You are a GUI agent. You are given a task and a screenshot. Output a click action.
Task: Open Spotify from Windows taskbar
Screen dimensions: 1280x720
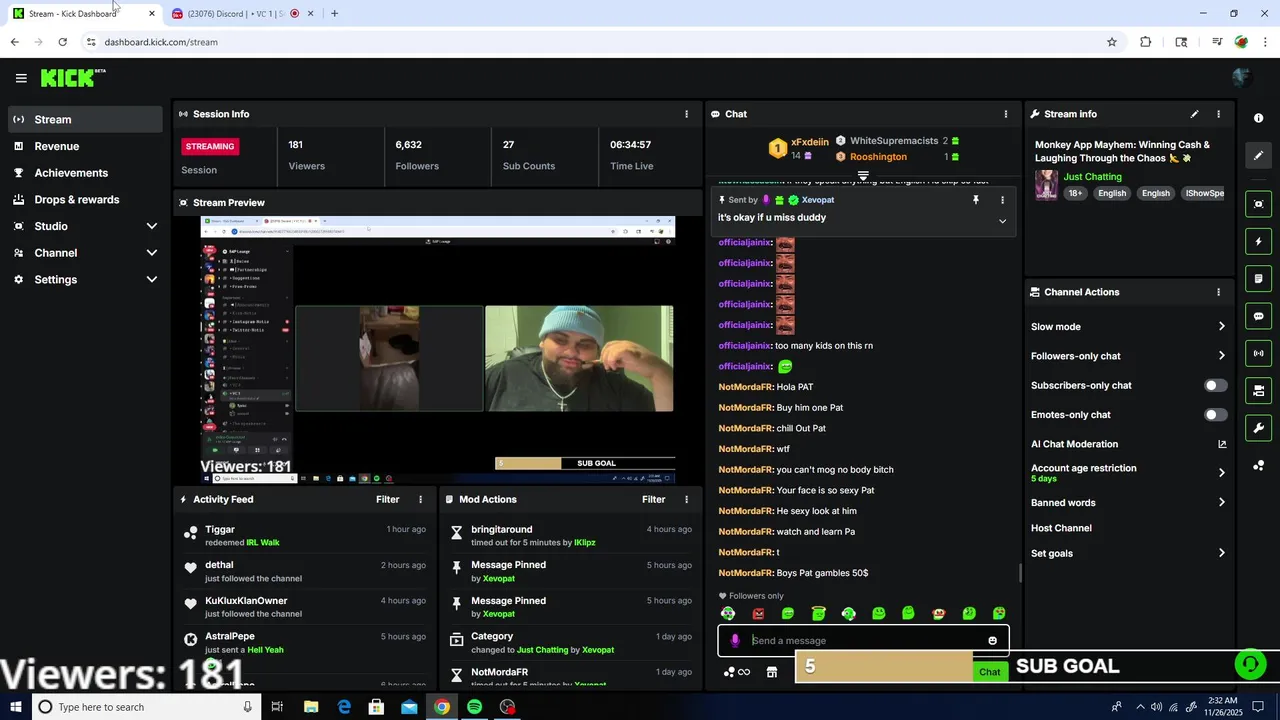tap(474, 707)
